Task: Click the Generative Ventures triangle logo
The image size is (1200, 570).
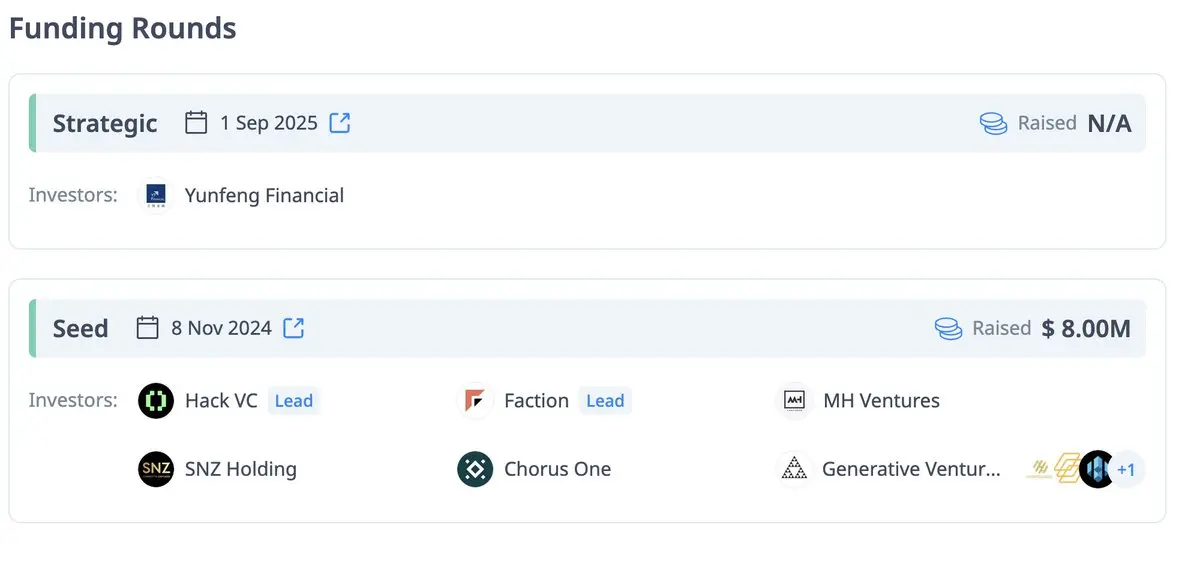Action: click(x=794, y=469)
